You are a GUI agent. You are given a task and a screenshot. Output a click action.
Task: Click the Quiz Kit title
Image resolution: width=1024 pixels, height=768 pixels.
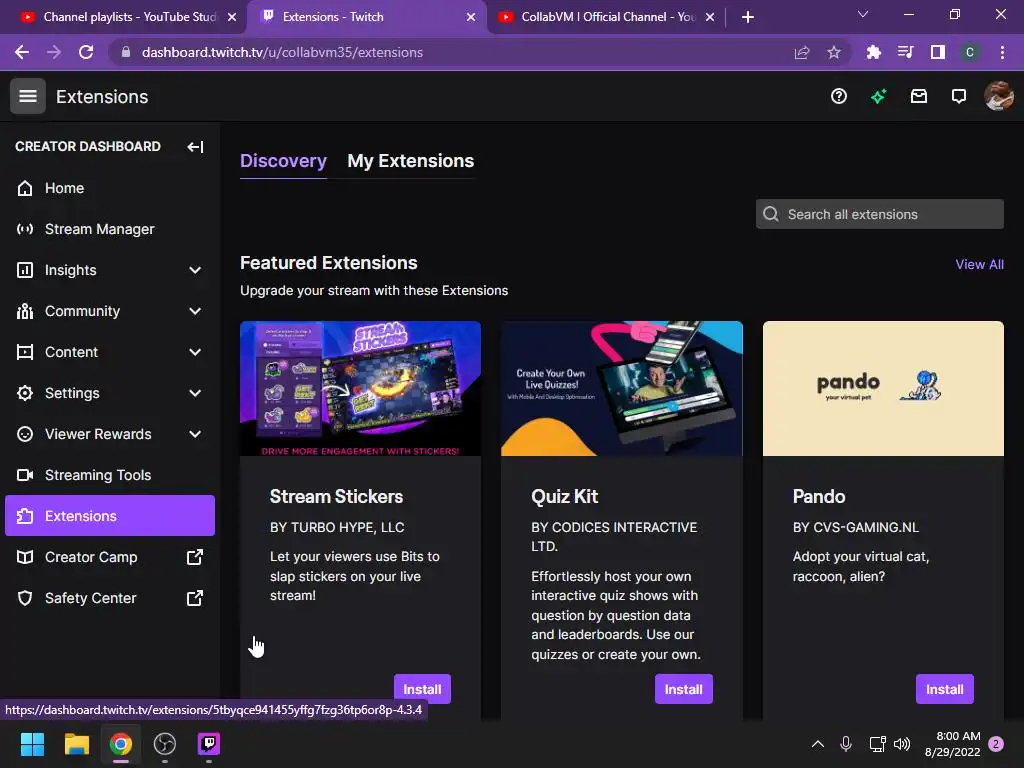(564, 497)
